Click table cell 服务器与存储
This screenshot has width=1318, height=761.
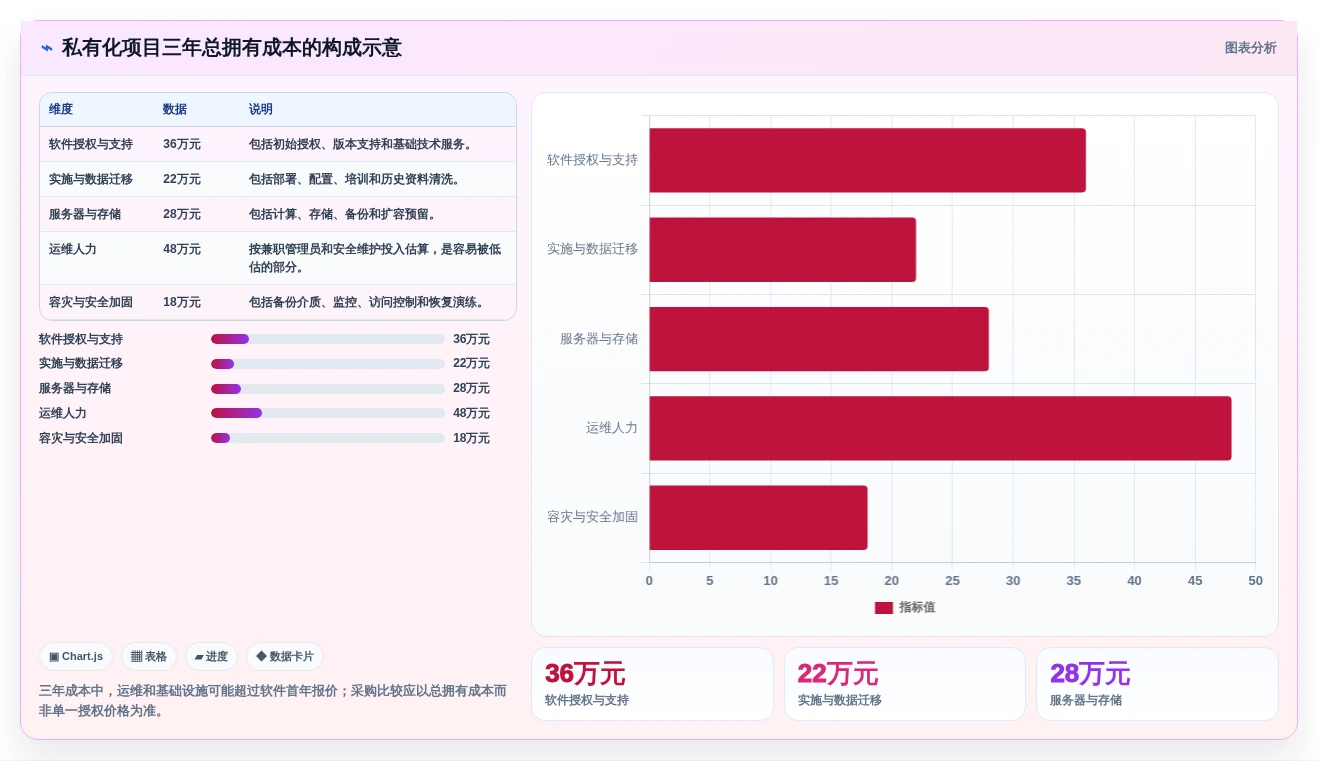click(85, 214)
